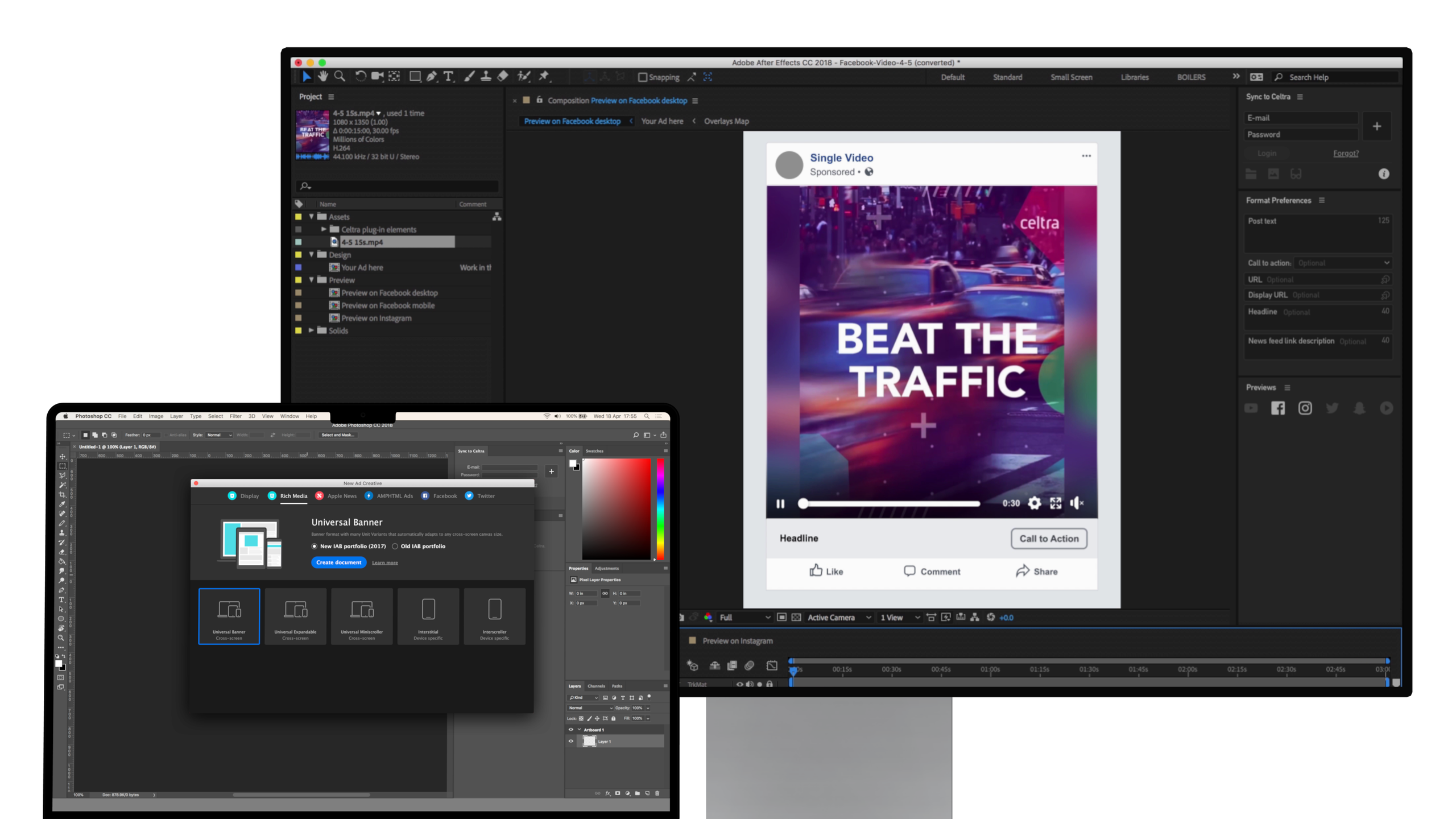1456x819 pixels.
Task: Select the Hand tool in After Effects toolbar
Action: (x=322, y=76)
